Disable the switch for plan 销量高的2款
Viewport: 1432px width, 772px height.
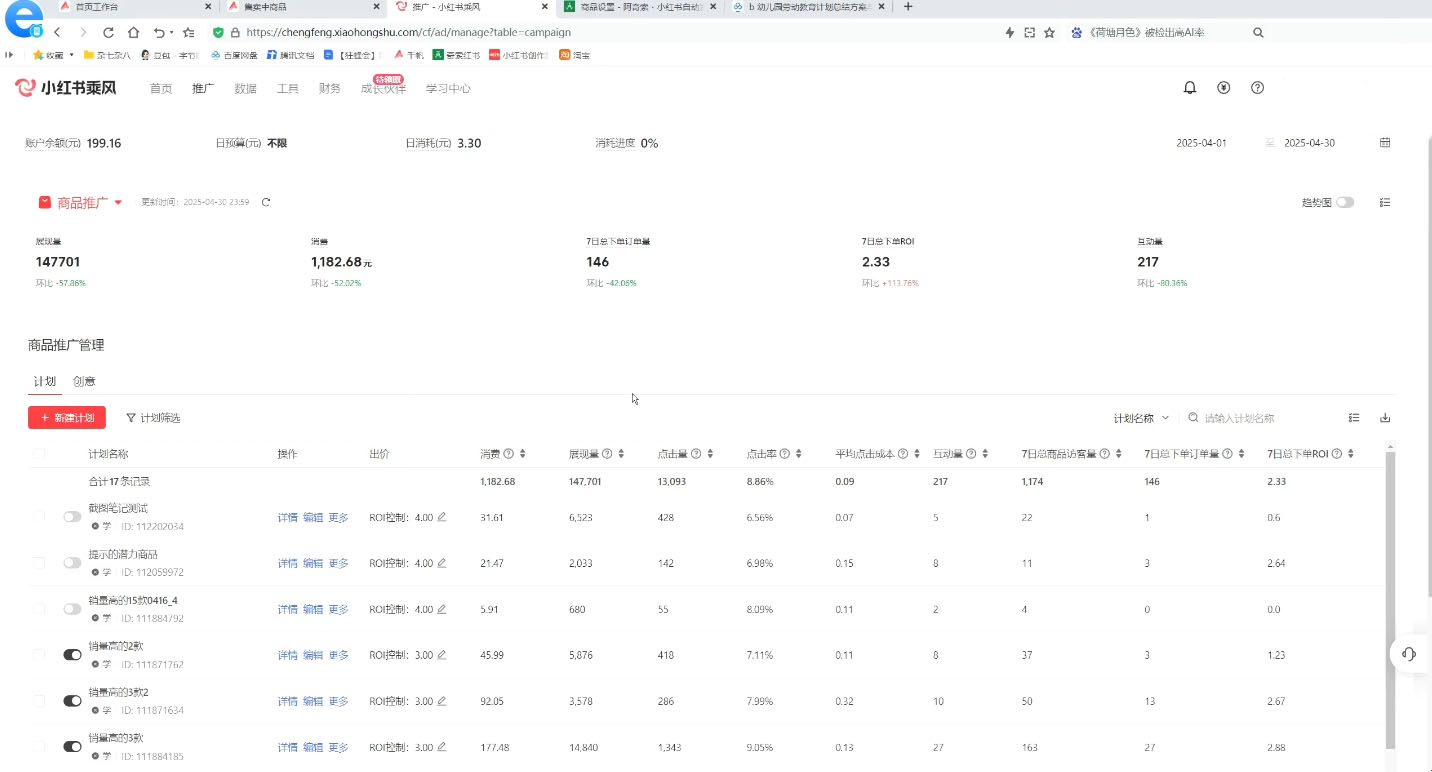click(x=71, y=655)
